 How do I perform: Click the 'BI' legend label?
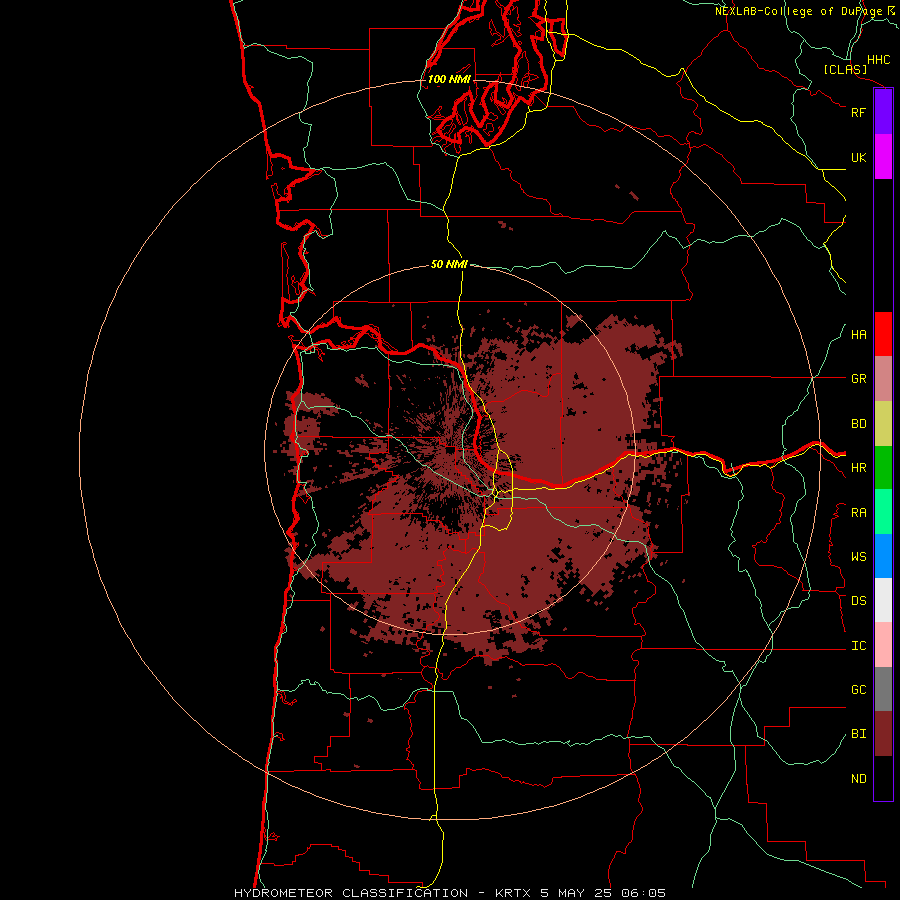pyautogui.click(x=858, y=734)
